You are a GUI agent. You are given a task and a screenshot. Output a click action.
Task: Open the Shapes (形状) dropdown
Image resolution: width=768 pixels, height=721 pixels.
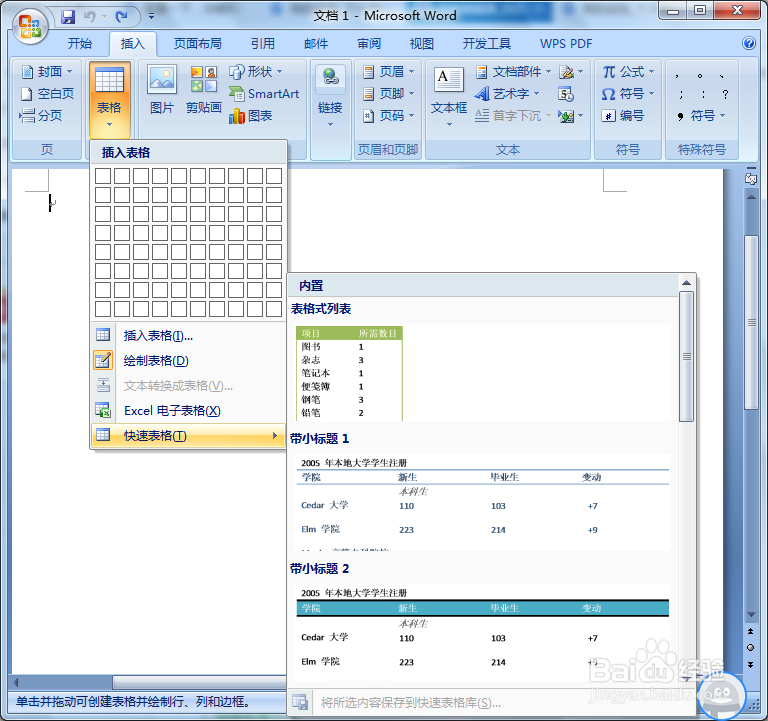[256, 72]
